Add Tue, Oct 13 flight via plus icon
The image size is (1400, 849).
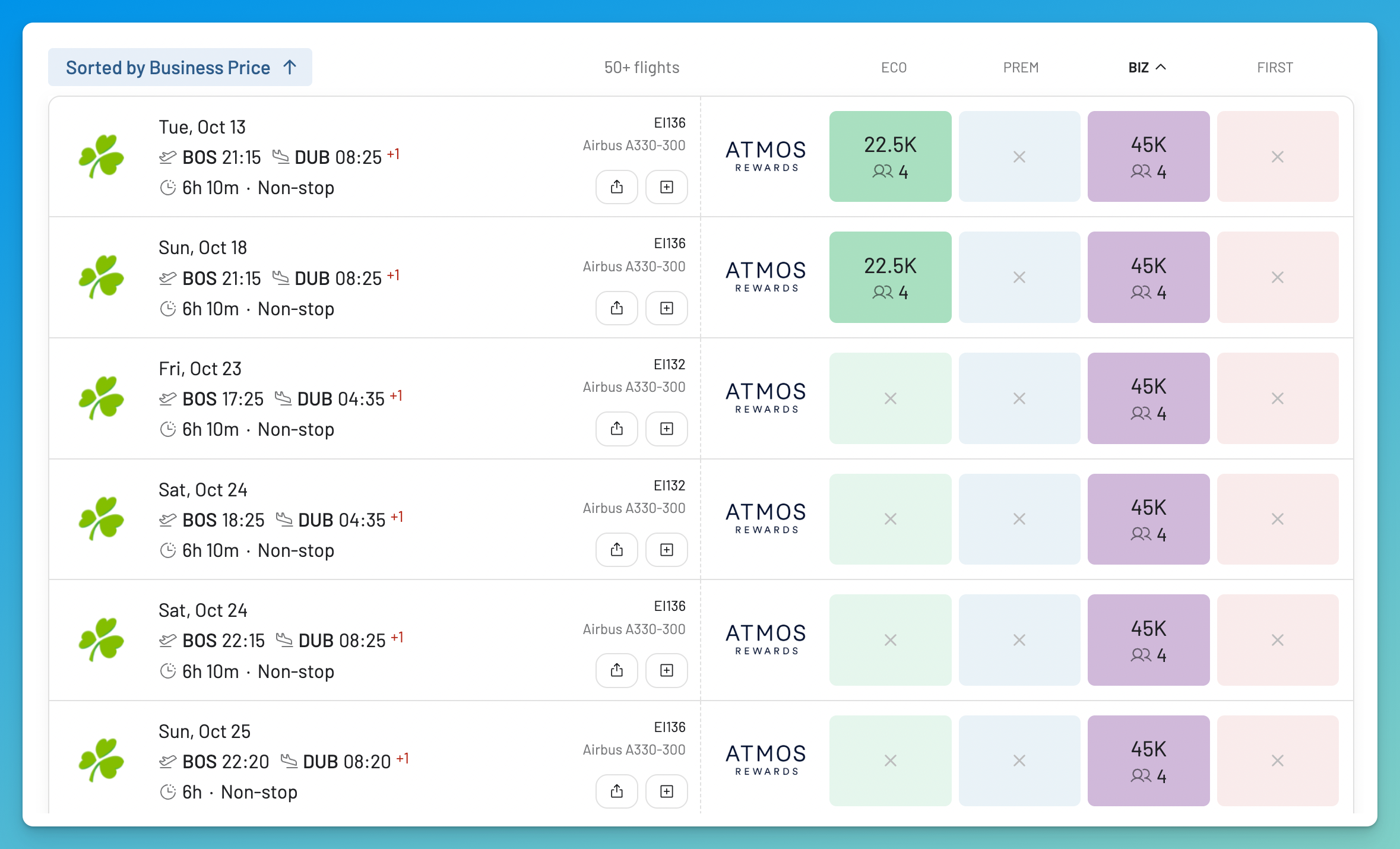666,187
